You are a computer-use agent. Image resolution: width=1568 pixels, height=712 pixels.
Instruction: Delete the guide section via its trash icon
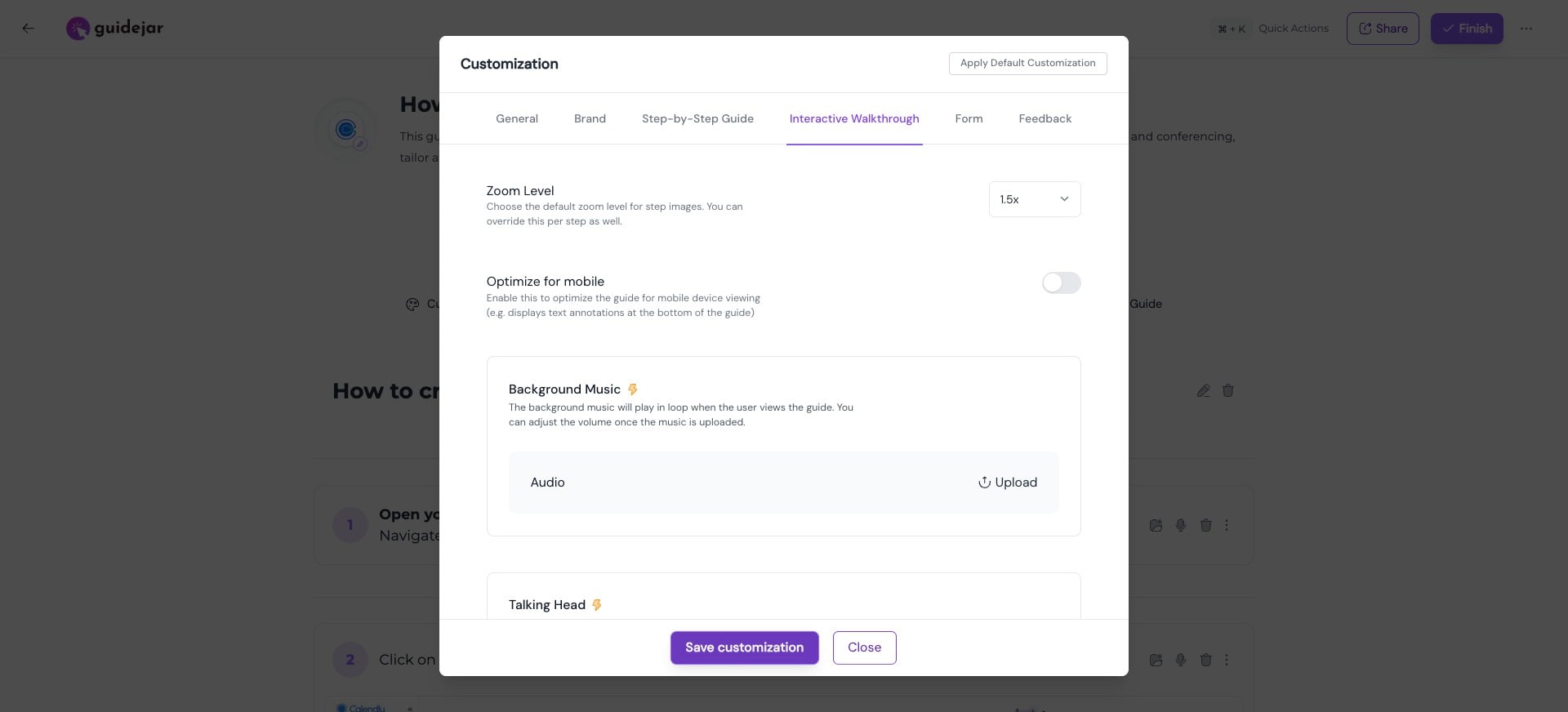pyautogui.click(x=1227, y=391)
